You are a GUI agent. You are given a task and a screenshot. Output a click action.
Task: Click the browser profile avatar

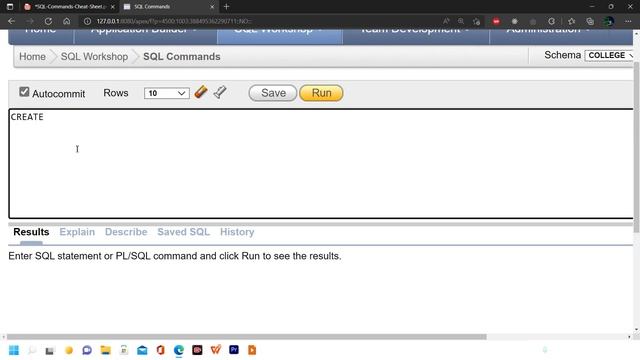tap(608, 21)
